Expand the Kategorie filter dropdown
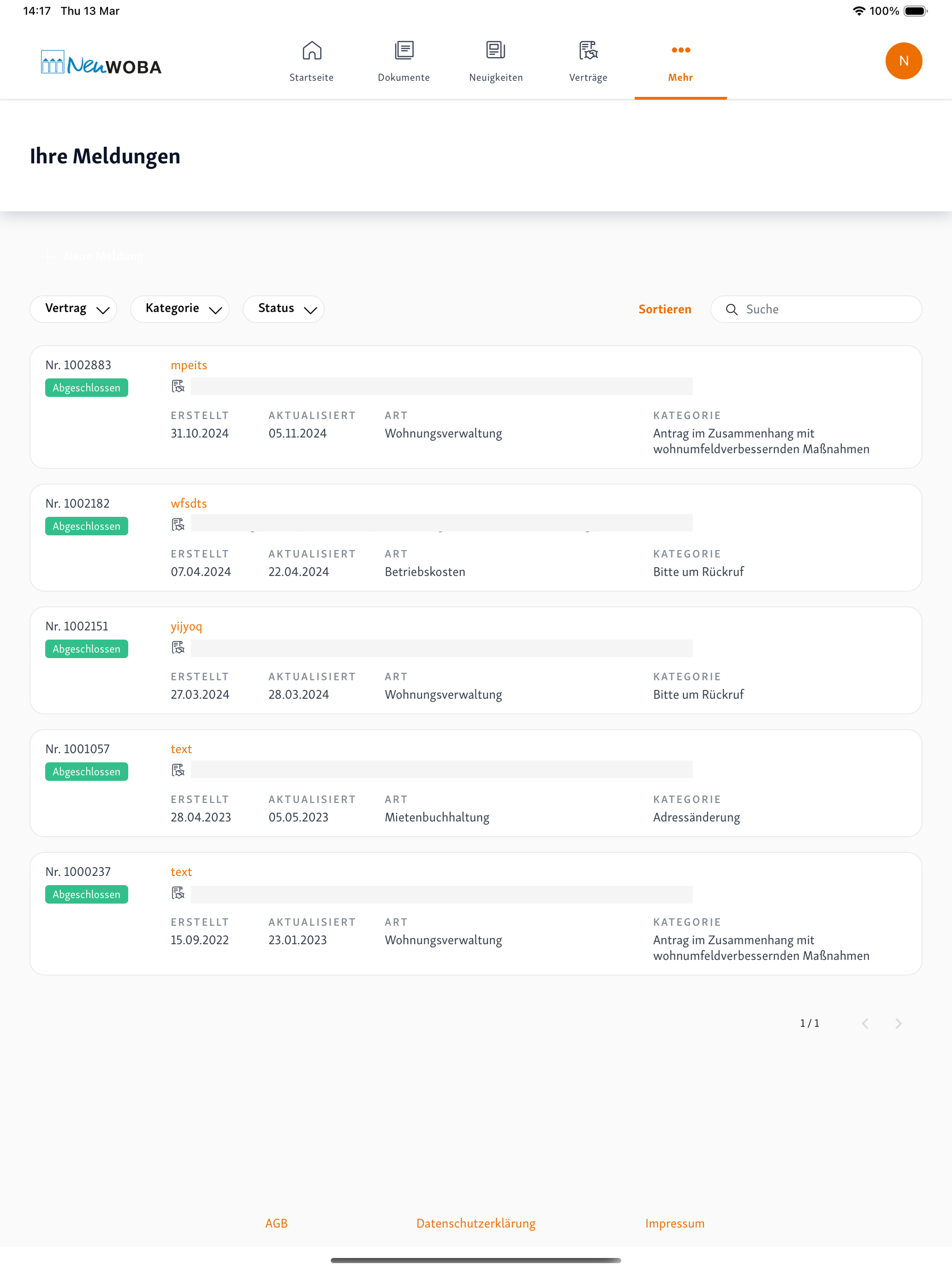952x1270 pixels. click(179, 309)
